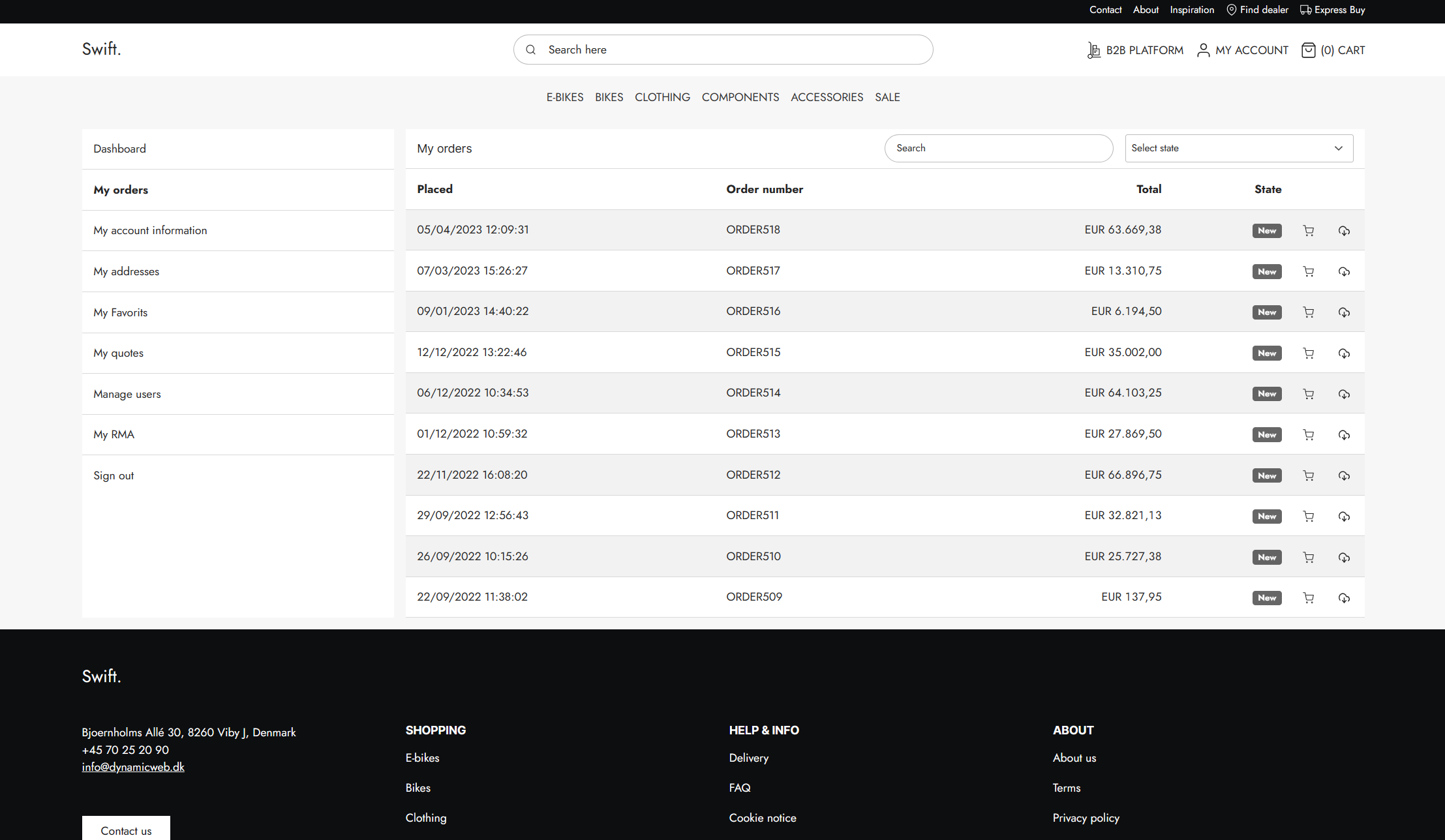Click the Sign out link
Viewport: 1445px width, 840px height.
(x=114, y=475)
